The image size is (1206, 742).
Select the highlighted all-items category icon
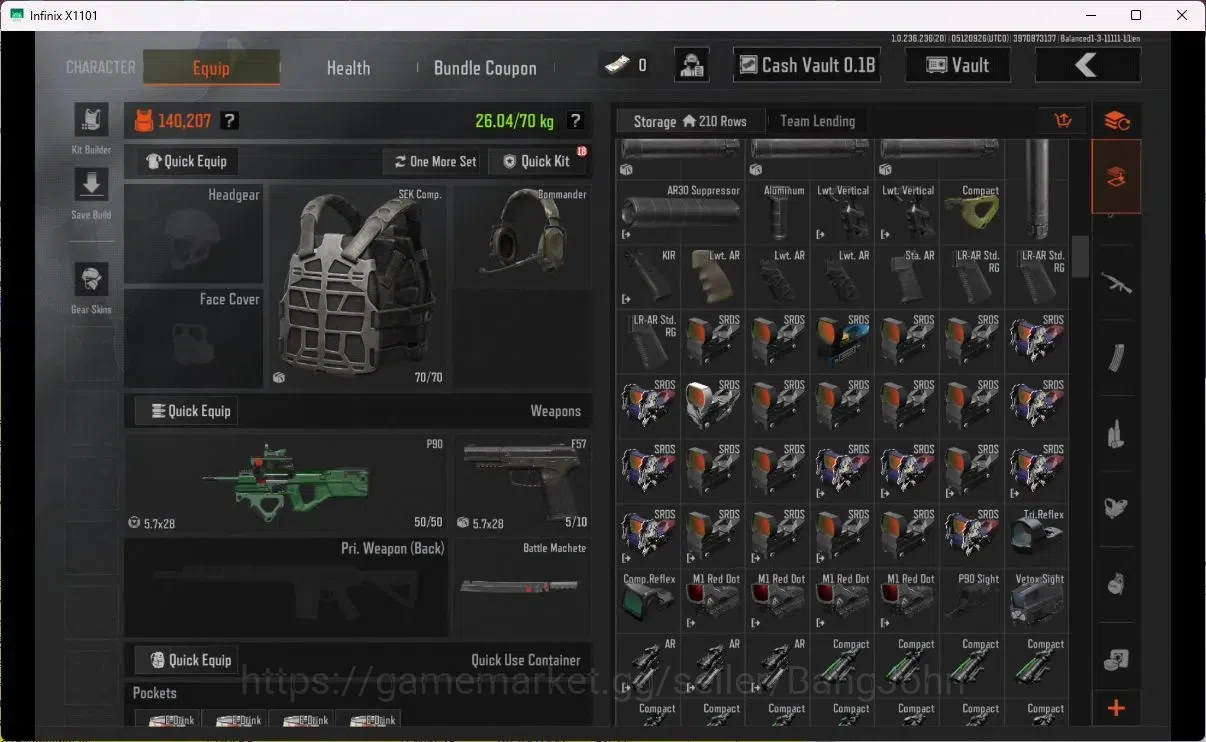pyautogui.click(x=1117, y=177)
